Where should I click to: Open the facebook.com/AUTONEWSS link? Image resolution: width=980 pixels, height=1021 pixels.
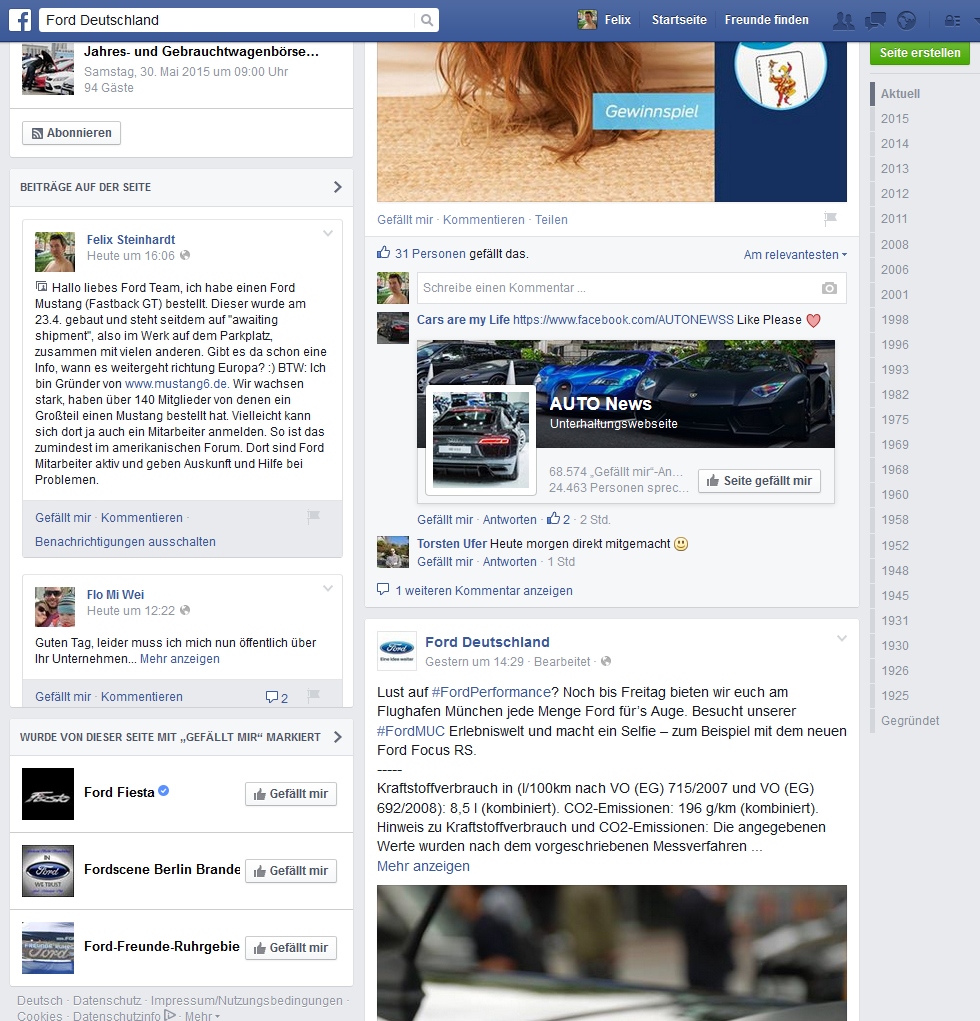(x=623, y=320)
